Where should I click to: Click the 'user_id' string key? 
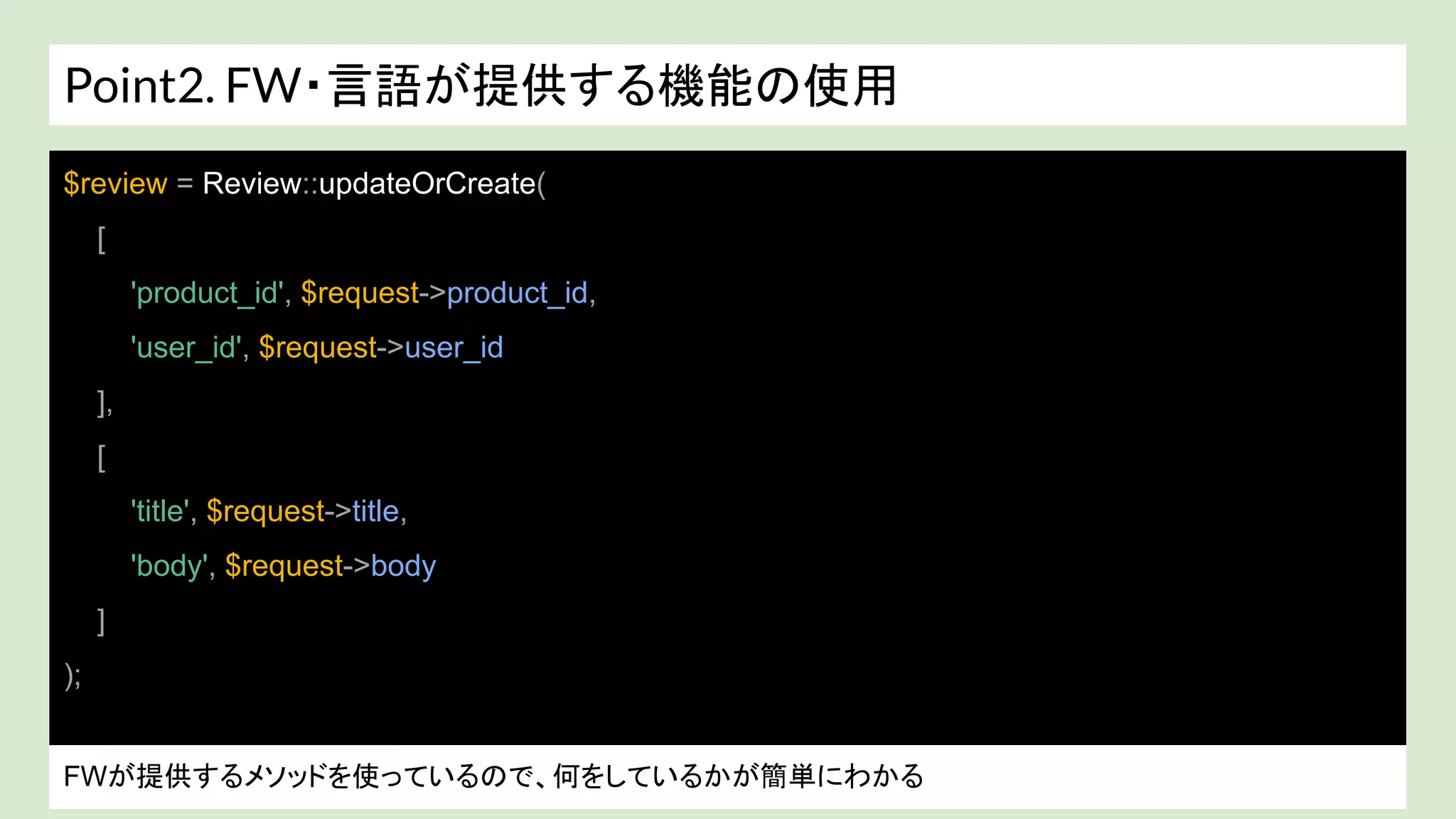(186, 348)
